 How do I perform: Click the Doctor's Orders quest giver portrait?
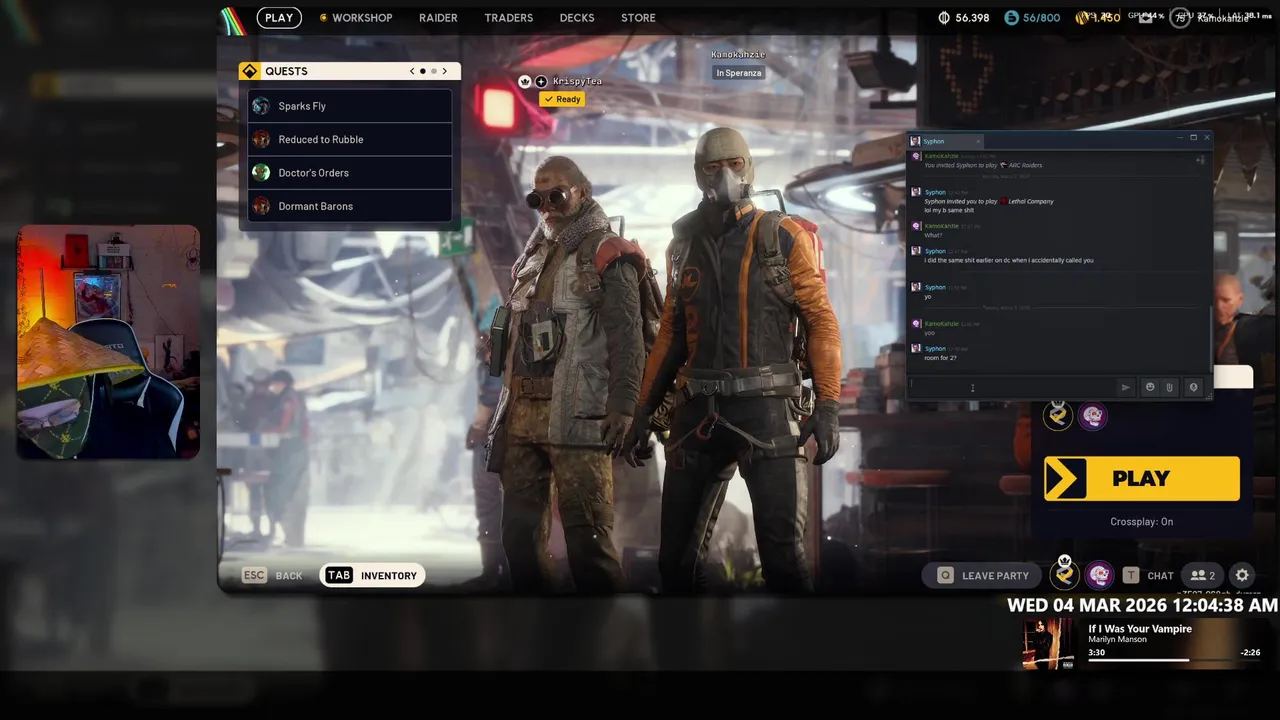261,172
